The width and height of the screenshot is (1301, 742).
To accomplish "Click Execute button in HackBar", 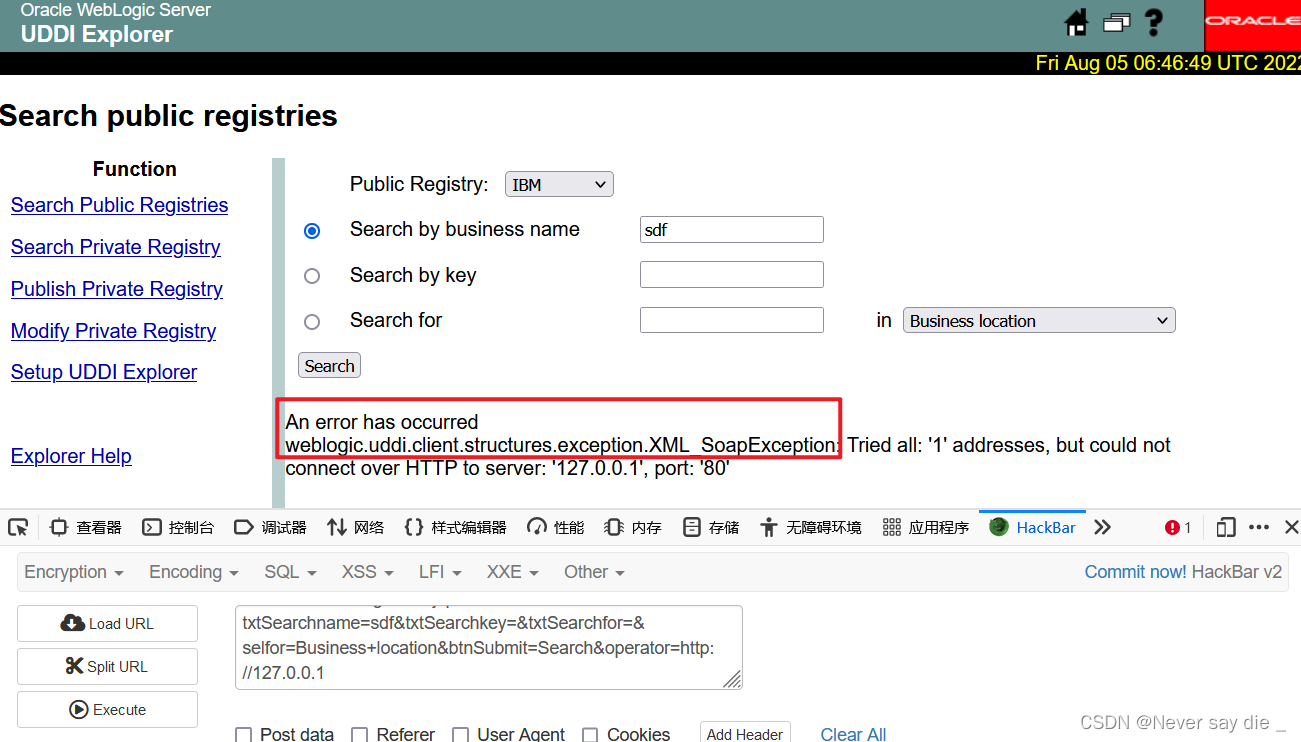I will 107,710.
